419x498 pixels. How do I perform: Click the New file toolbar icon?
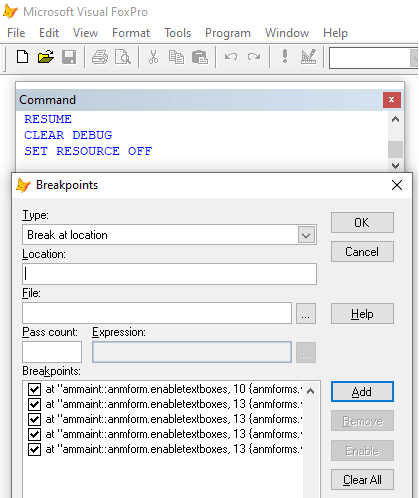point(22,57)
